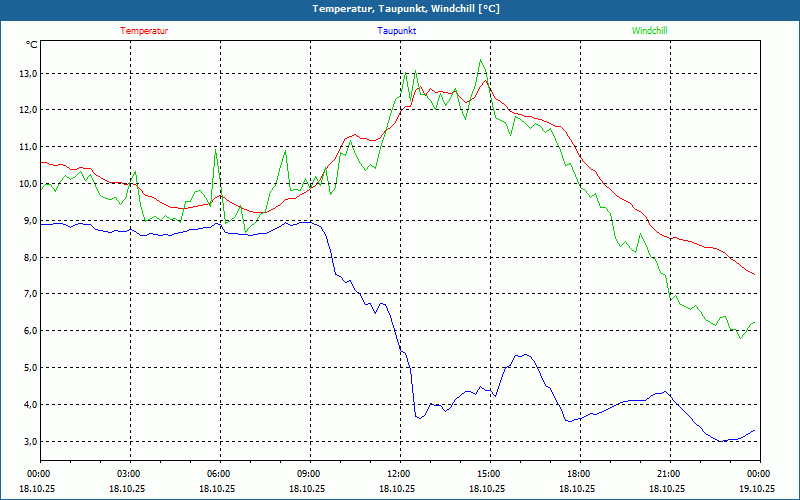Pick the 12:00 time marker

(x=398, y=474)
